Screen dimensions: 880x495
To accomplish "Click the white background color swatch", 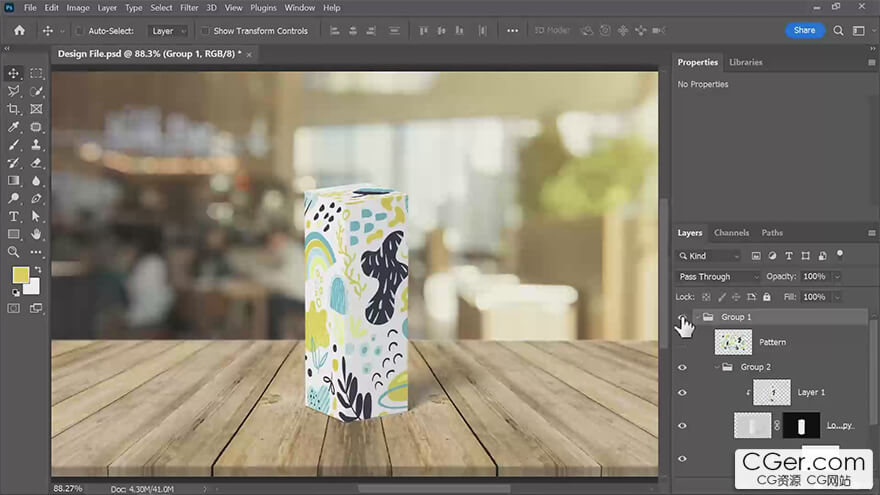I will tap(33, 287).
